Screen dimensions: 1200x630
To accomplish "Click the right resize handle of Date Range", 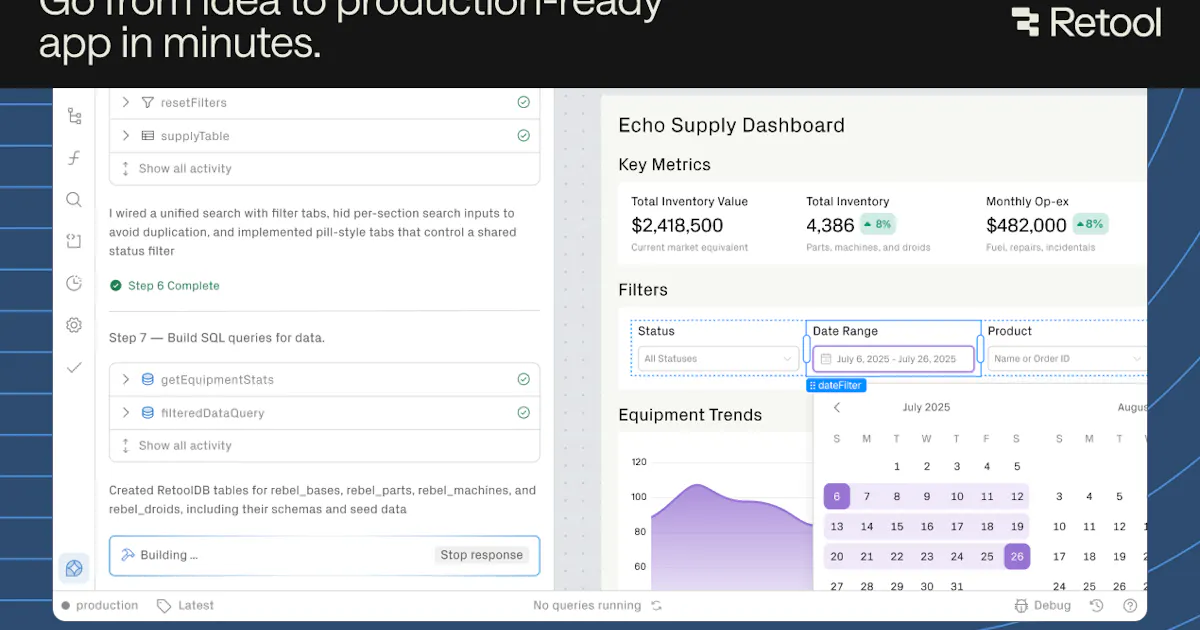I will [x=980, y=348].
